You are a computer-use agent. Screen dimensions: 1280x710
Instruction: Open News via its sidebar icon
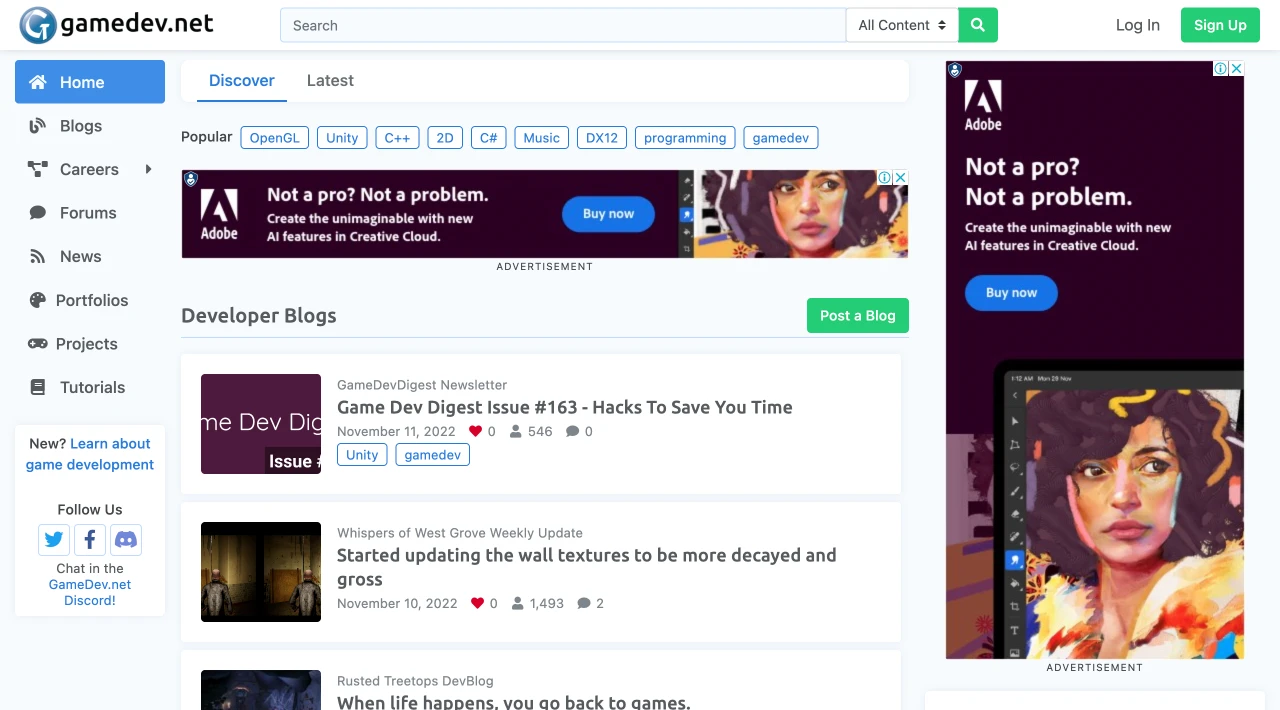pos(36,257)
